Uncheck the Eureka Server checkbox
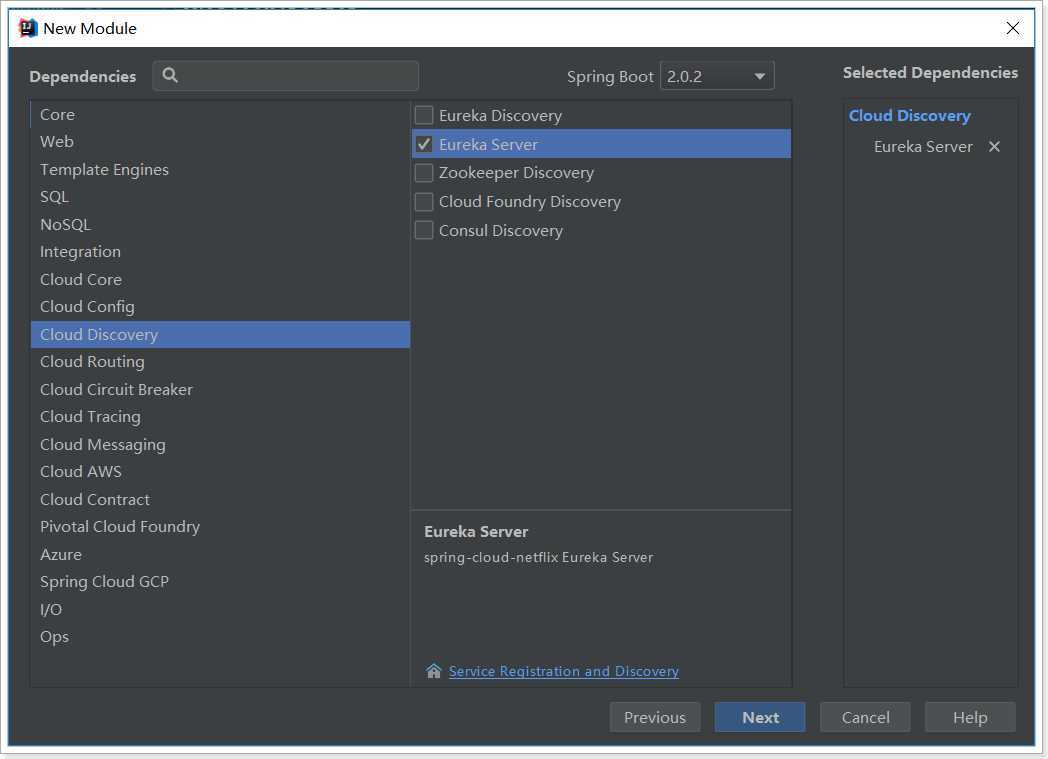This screenshot has width=1048, height=759. (x=424, y=144)
